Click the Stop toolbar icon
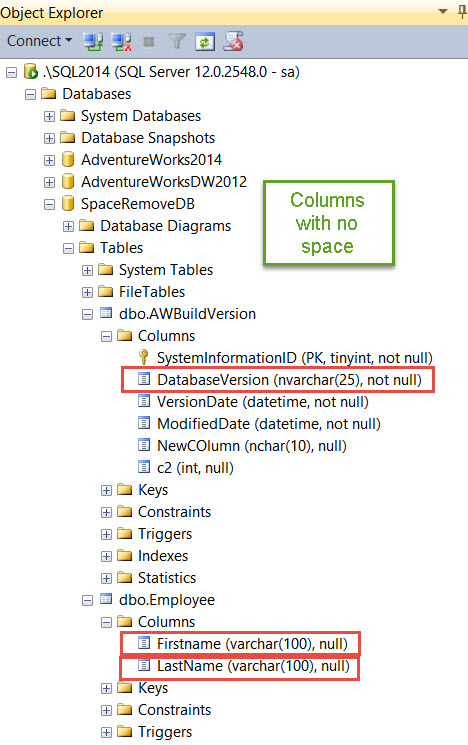This screenshot has height=745, width=468. pos(149,42)
